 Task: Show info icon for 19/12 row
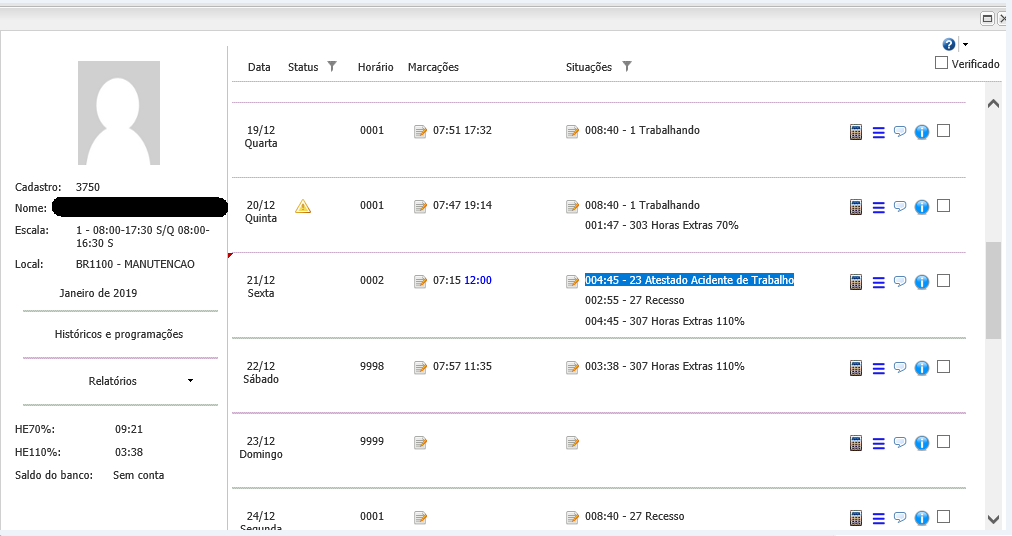[922, 132]
